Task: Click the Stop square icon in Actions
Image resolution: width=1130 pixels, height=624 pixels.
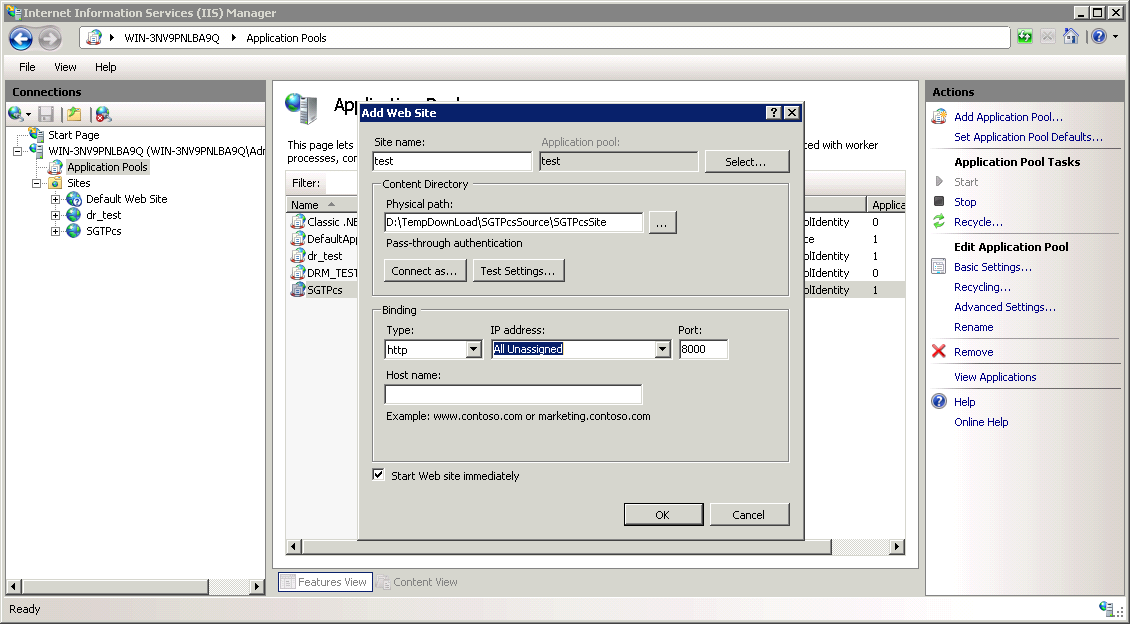Action: (938, 201)
